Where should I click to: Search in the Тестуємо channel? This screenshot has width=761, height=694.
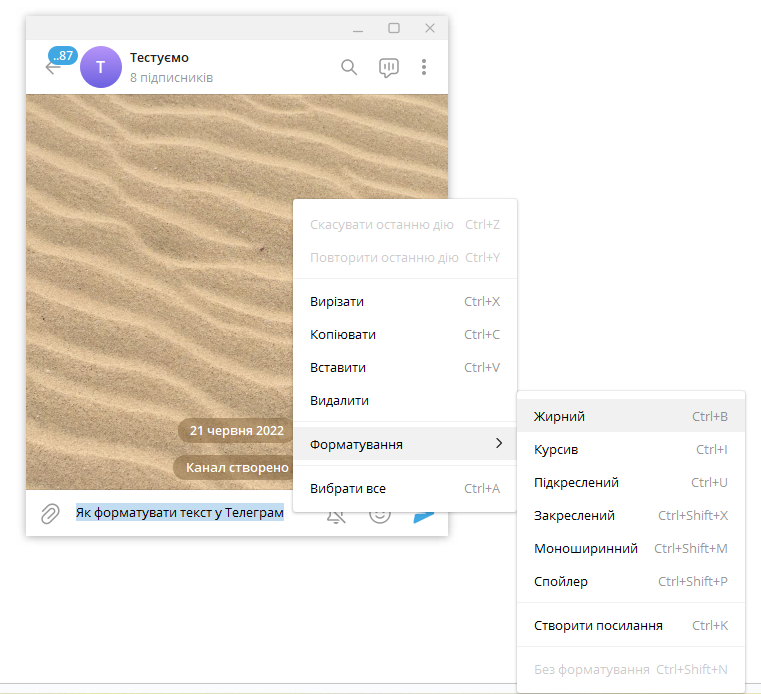click(349, 67)
